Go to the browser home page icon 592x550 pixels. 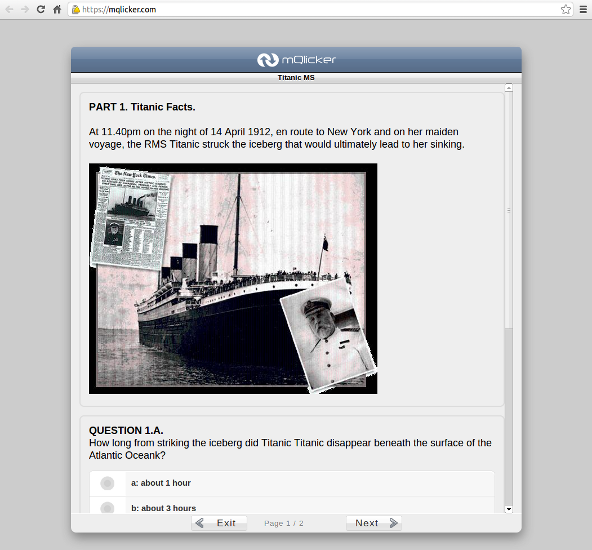click(57, 9)
